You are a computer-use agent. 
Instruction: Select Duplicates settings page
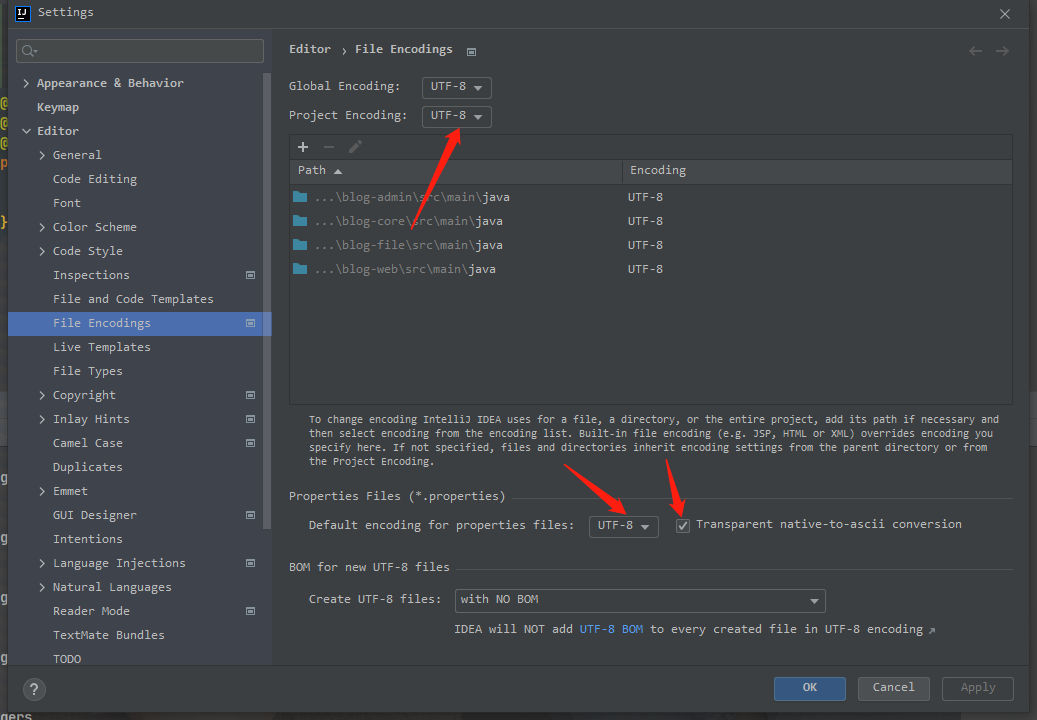click(87, 467)
